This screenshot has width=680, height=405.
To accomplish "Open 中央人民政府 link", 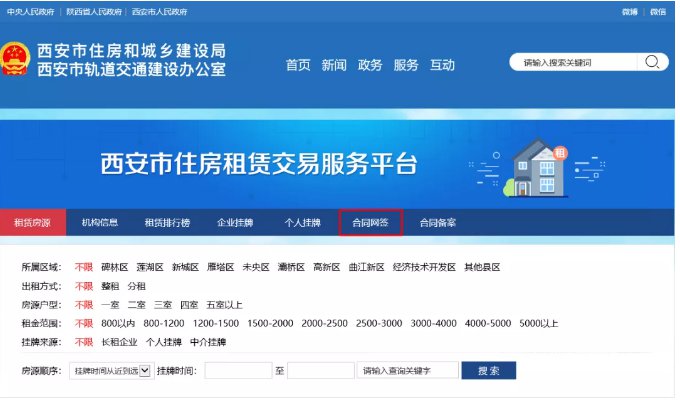I will 31,12.
